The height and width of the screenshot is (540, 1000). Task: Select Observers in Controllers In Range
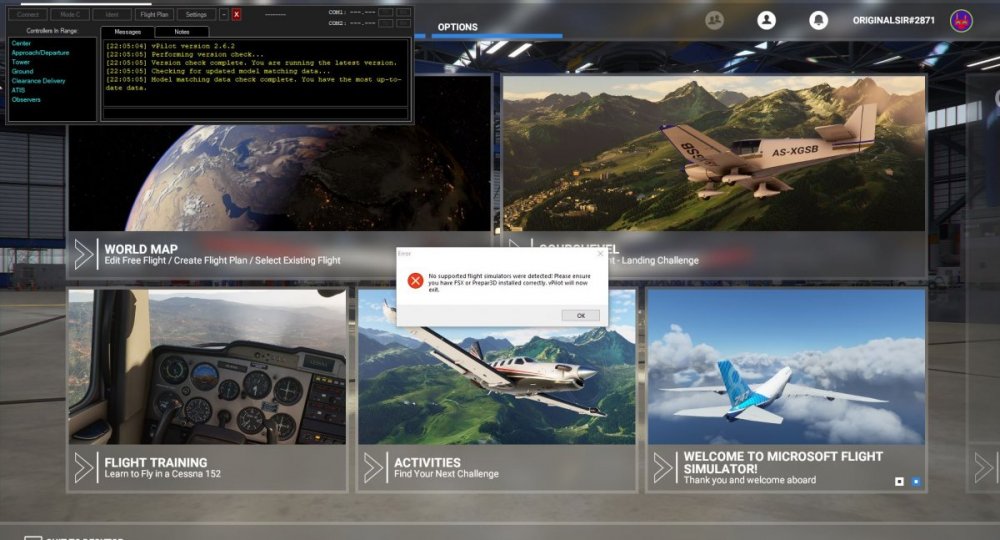[x=26, y=99]
